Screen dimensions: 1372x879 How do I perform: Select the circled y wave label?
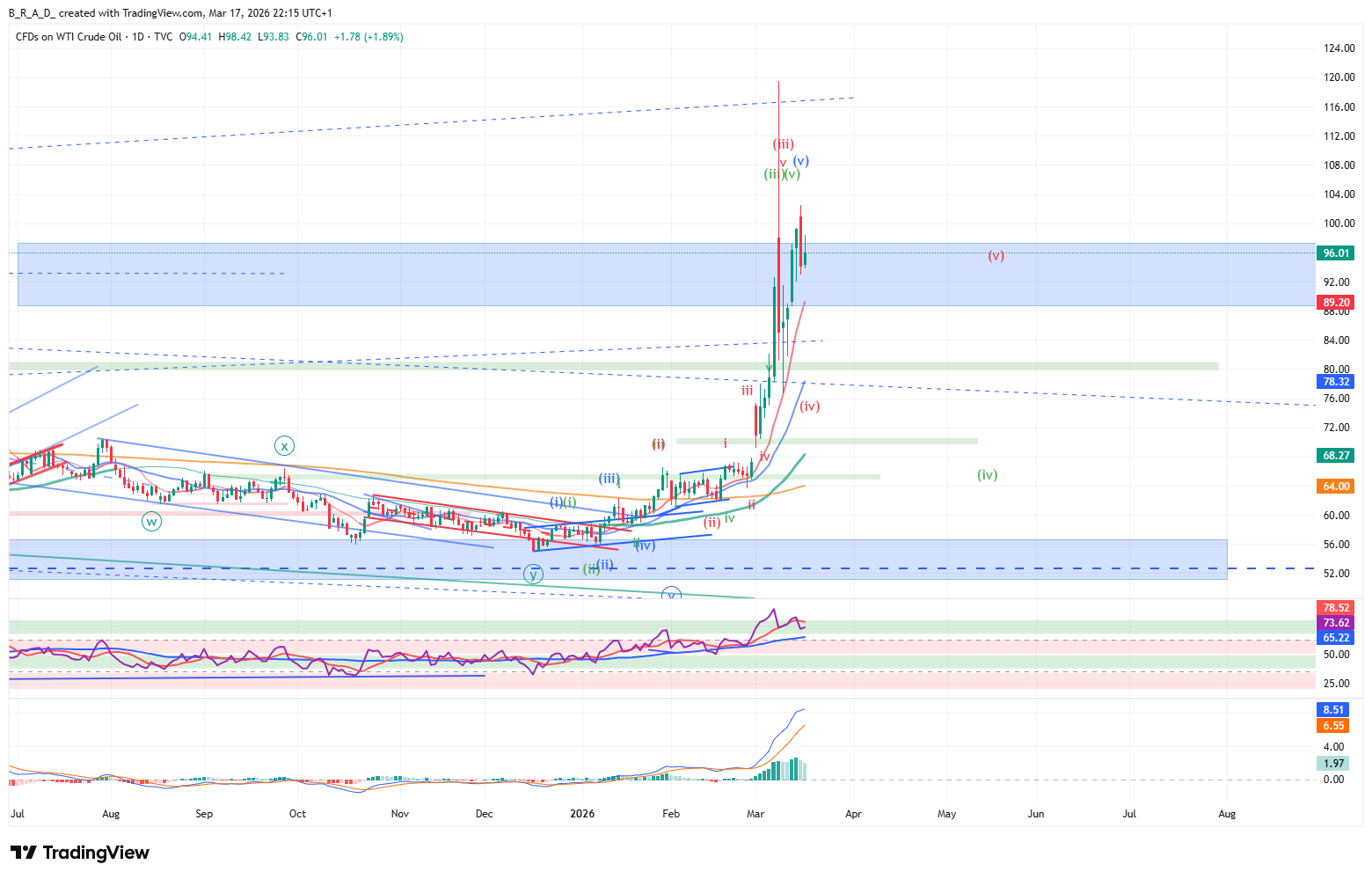click(533, 575)
